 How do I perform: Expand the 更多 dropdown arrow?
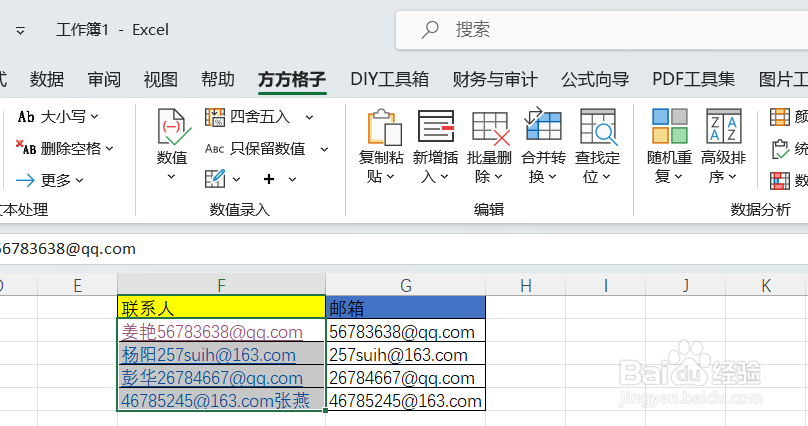point(79,180)
